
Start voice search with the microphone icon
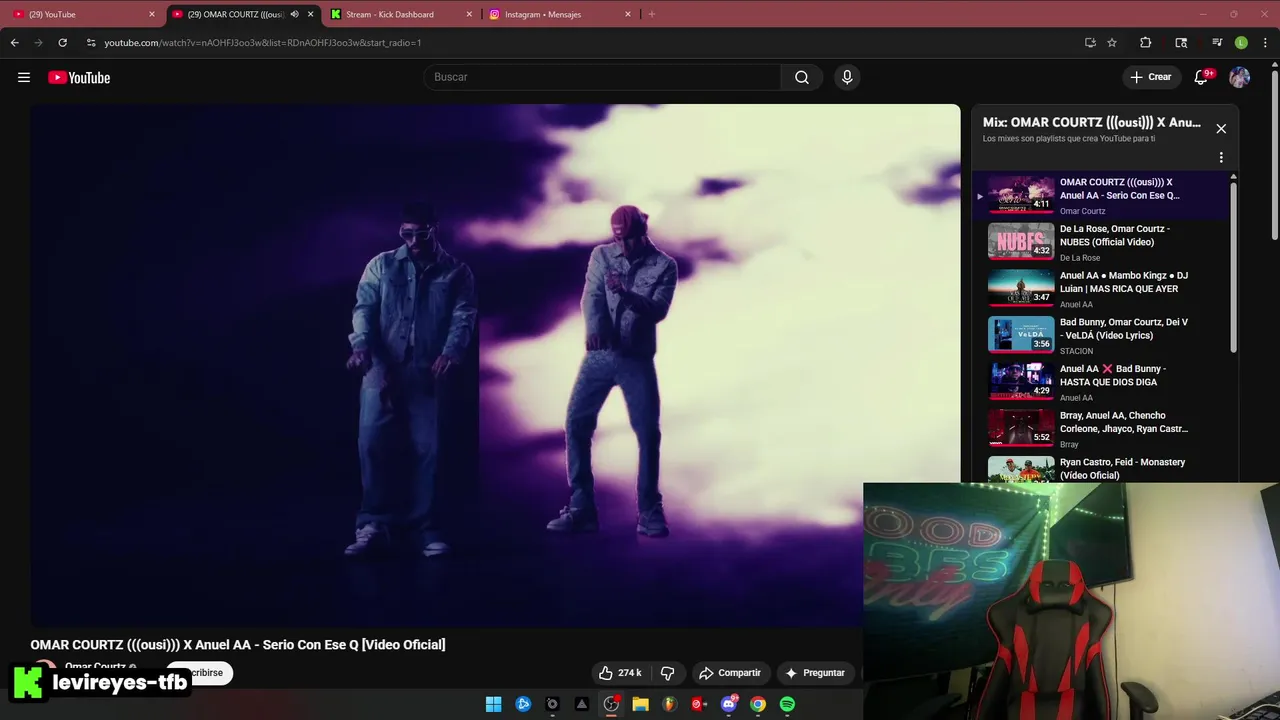[x=847, y=77]
